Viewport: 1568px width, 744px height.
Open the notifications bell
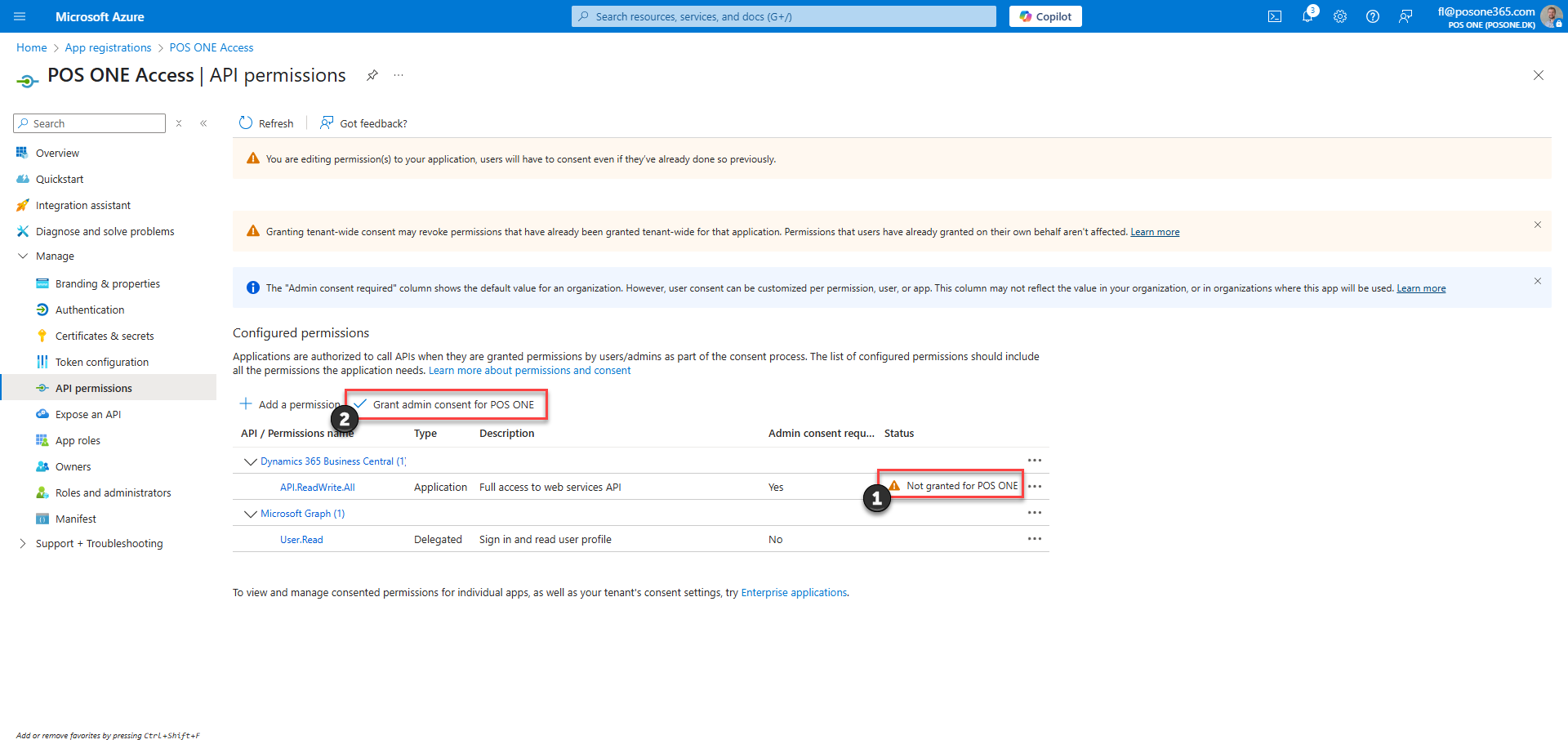click(x=1307, y=16)
